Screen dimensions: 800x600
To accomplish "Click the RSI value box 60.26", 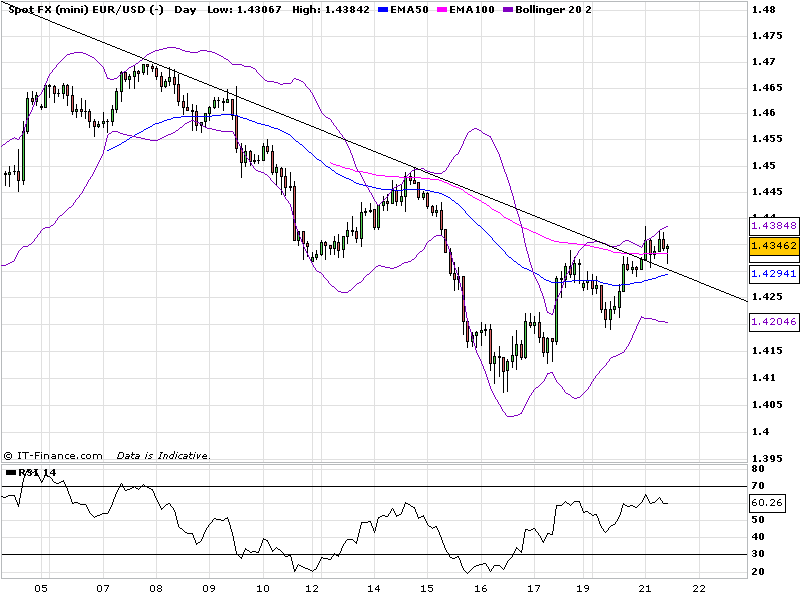I will (767, 503).
